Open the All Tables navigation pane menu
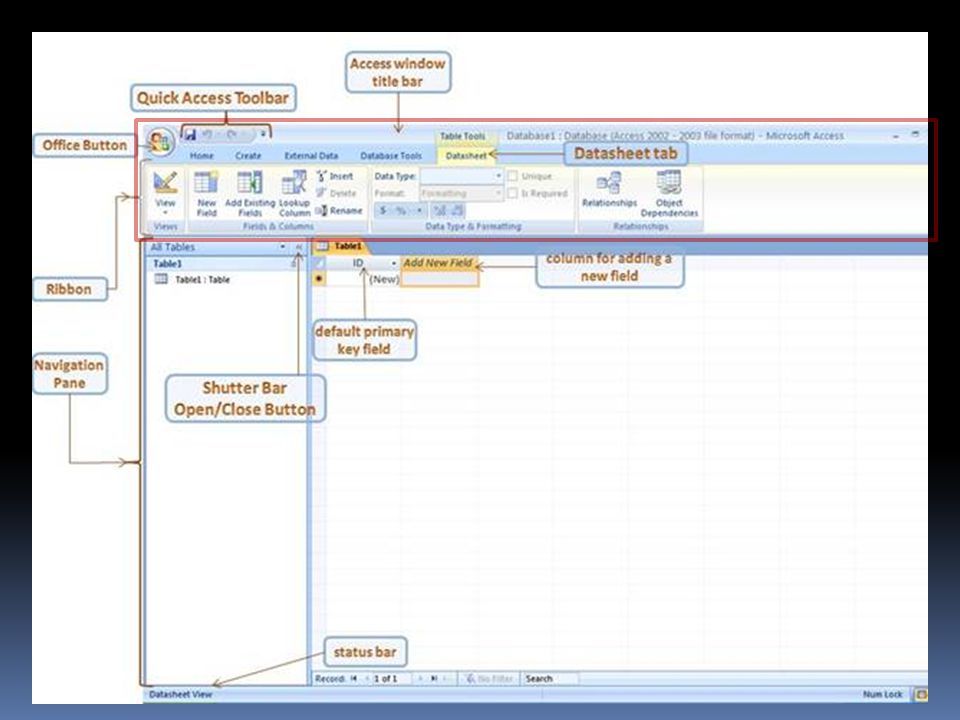Screen dimensions: 960x720 point(282,247)
